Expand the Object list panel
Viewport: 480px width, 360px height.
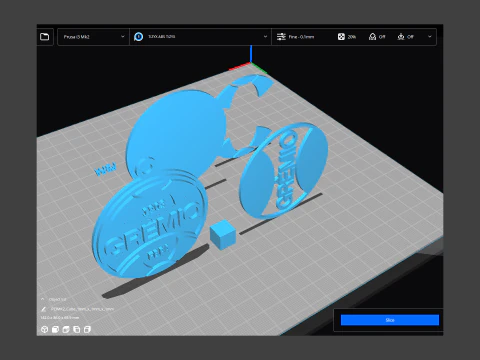[54, 299]
